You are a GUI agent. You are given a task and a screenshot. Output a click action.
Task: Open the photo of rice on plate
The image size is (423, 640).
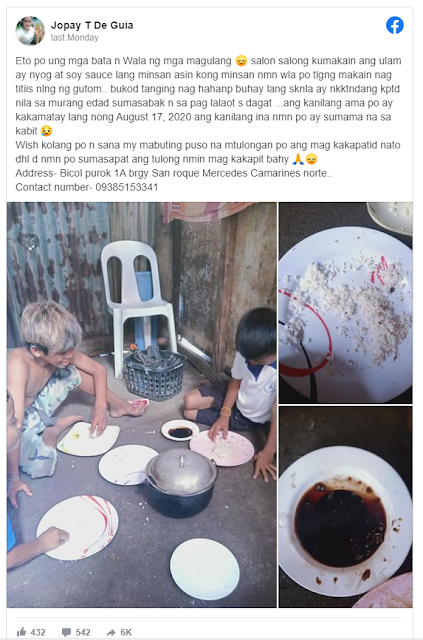[345, 303]
